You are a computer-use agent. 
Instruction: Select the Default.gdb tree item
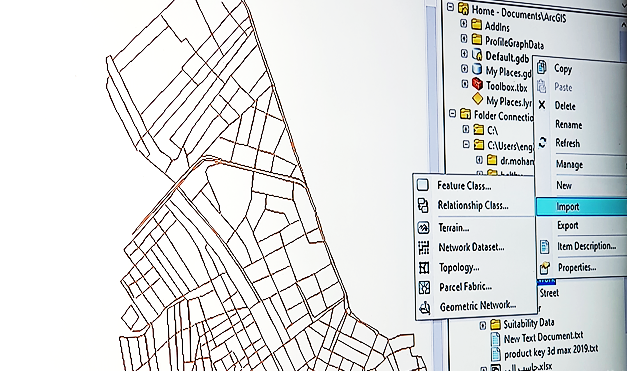[x=507, y=57]
